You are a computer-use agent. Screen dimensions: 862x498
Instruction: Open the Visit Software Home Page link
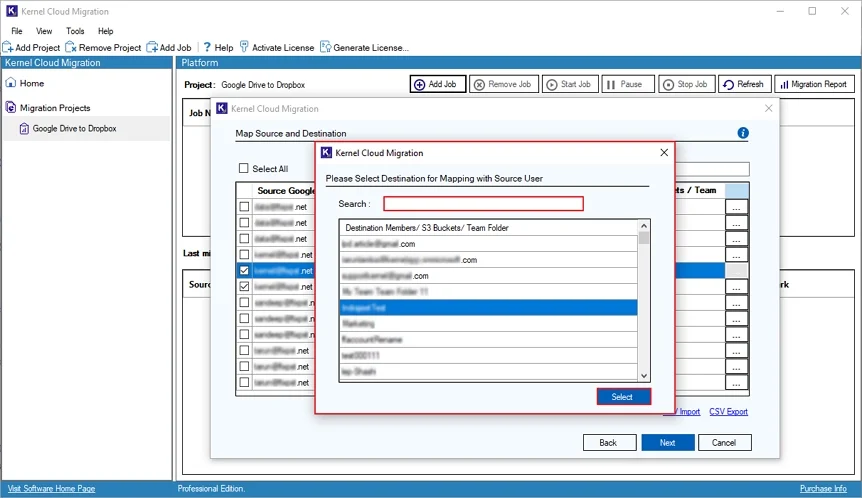[51, 489]
